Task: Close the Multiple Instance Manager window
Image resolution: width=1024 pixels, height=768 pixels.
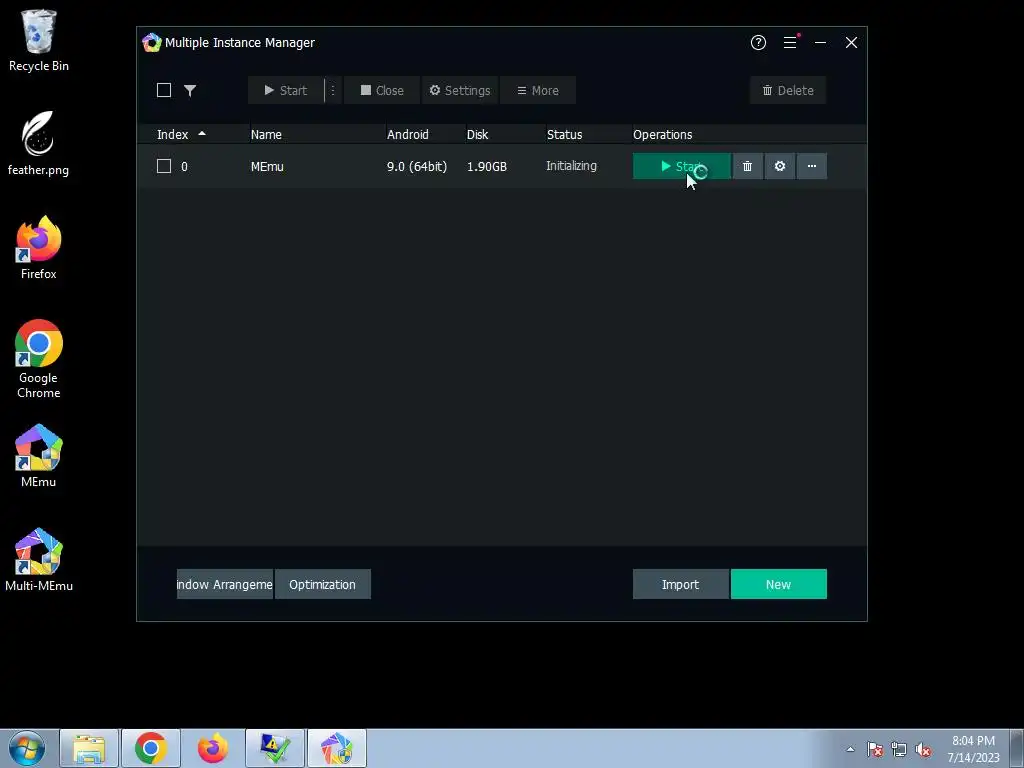Action: click(x=851, y=42)
